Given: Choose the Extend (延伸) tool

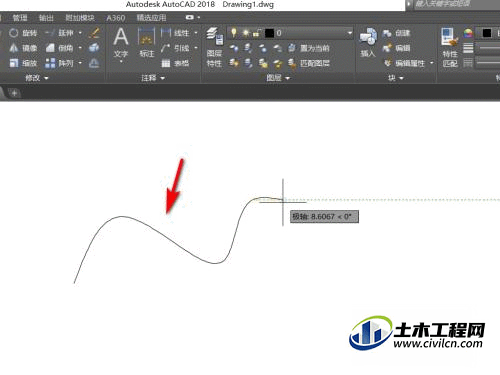Looking at the screenshot, I should point(59,33).
